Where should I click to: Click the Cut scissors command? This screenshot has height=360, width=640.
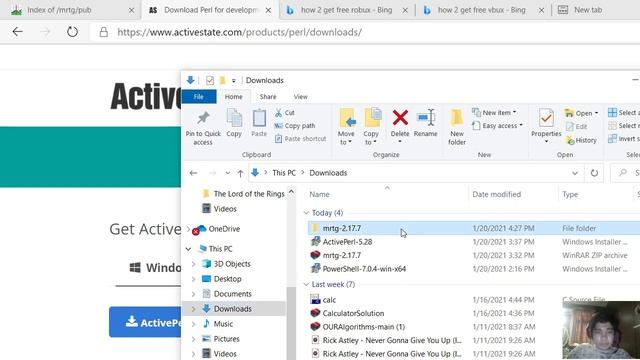click(x=284, y=113)
